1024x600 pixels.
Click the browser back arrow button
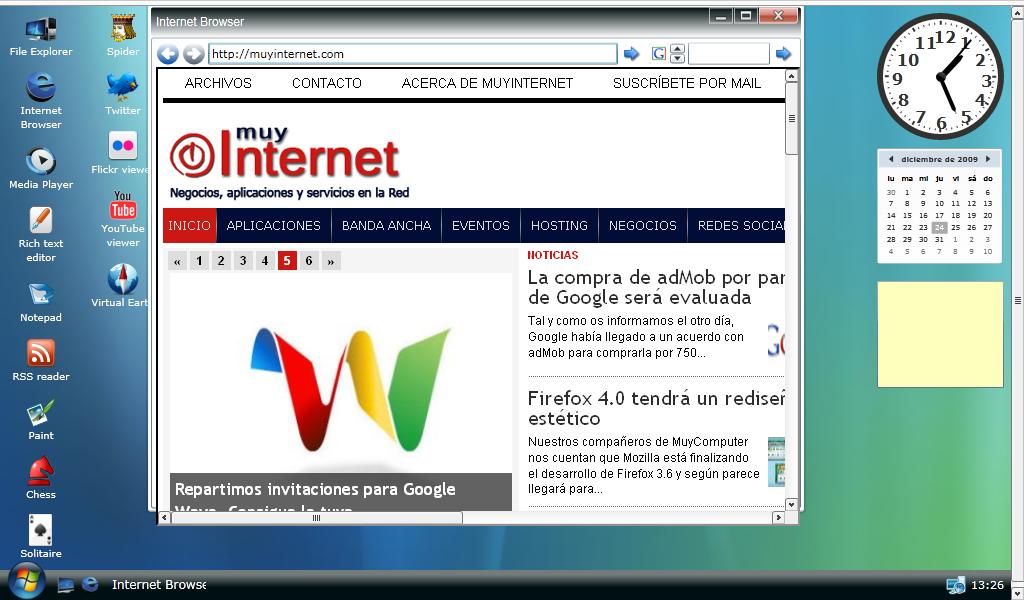[168, 54]
